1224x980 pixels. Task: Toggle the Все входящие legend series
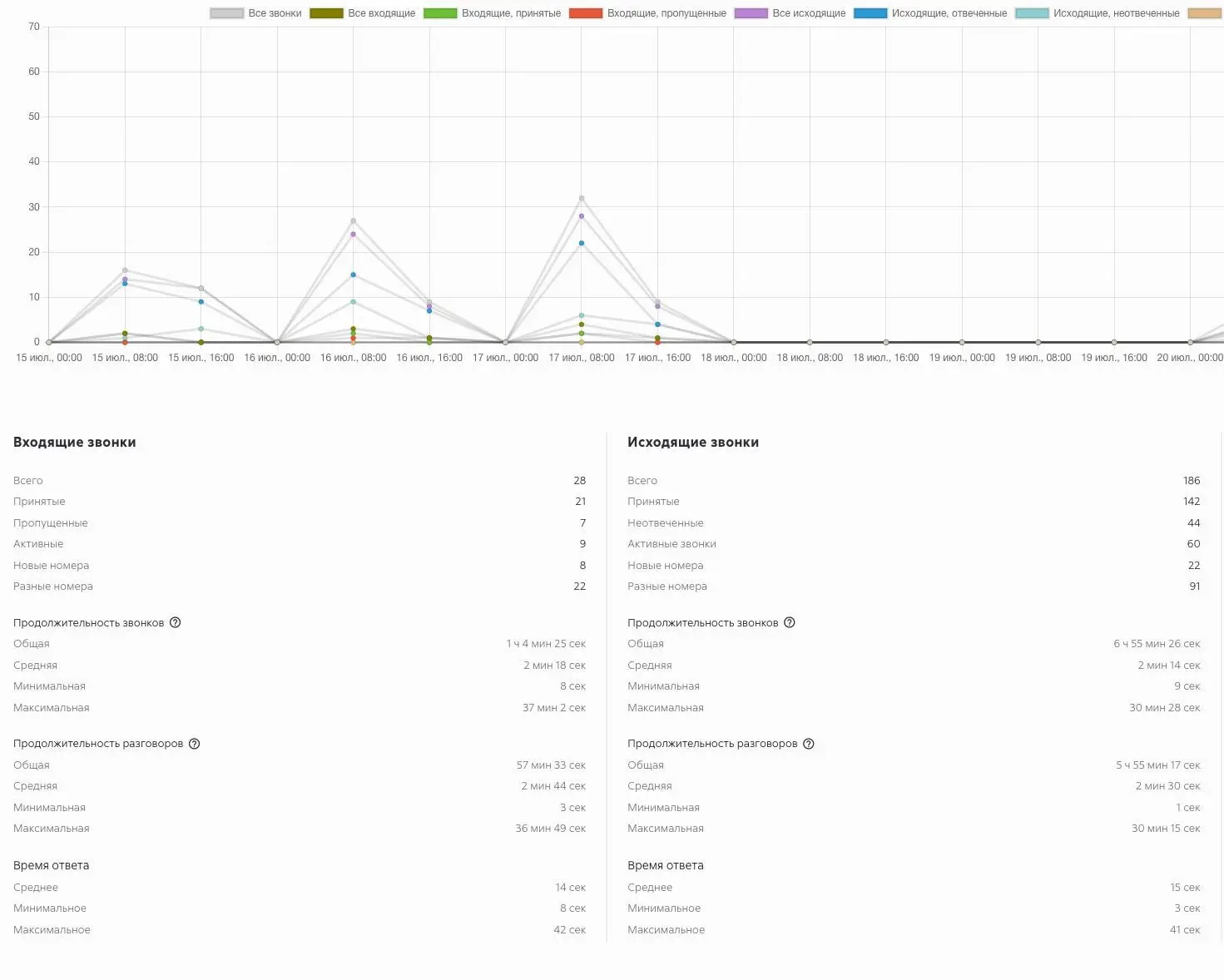point(362,13)
